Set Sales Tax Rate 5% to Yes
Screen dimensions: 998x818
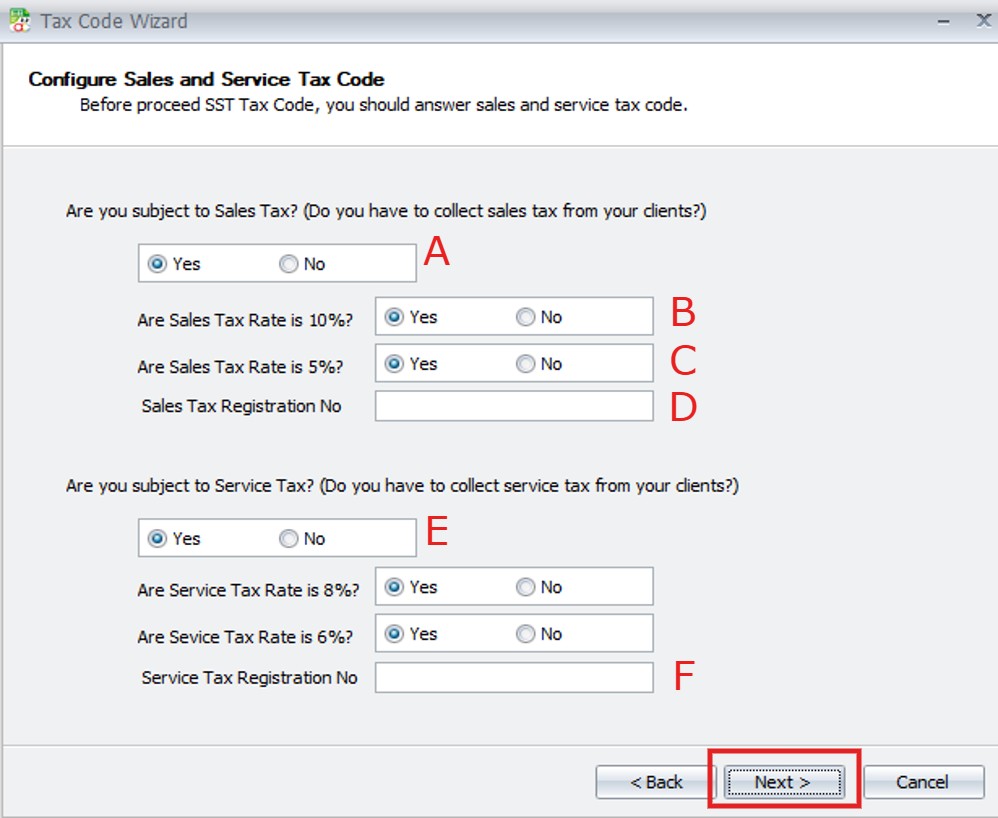coord(394,364)
